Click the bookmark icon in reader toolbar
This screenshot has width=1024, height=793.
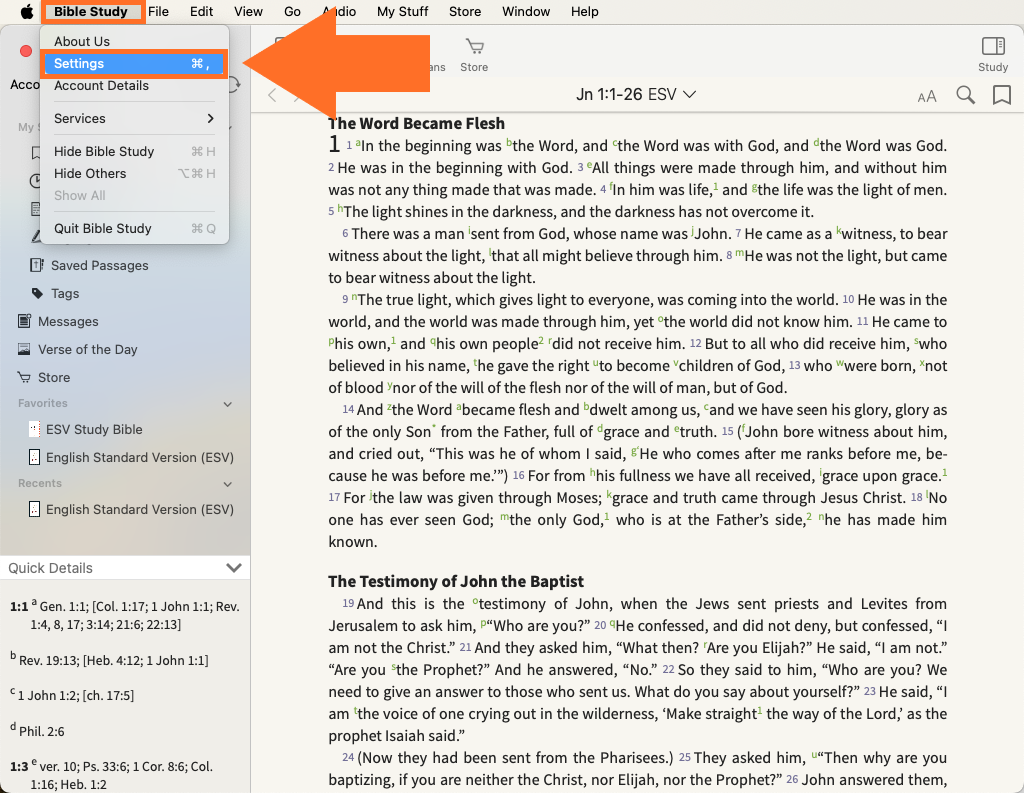(1001, 95)
